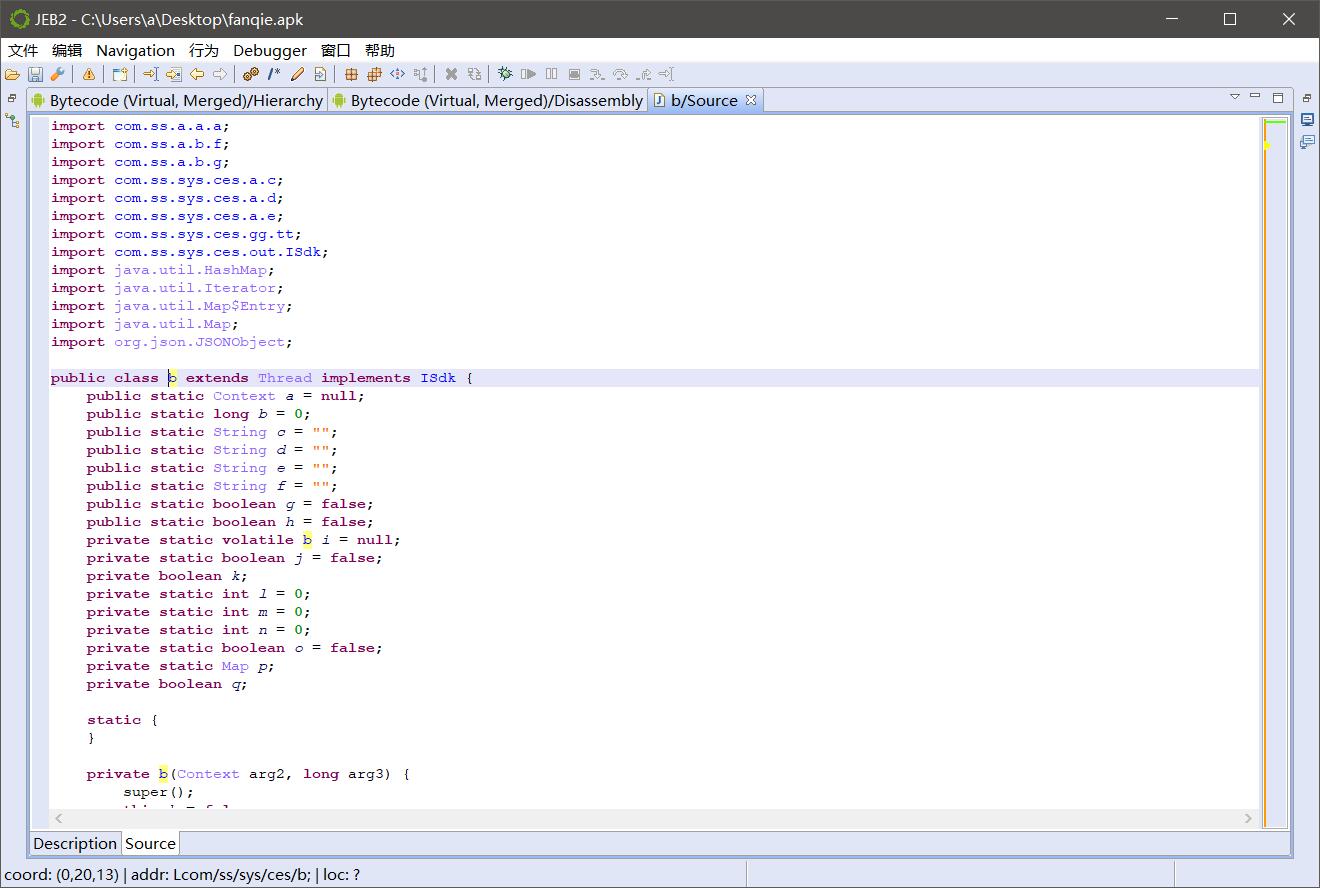Open the right sidebar logger icon
This screenshot has height=888, width=1320.
[1307, 119]
